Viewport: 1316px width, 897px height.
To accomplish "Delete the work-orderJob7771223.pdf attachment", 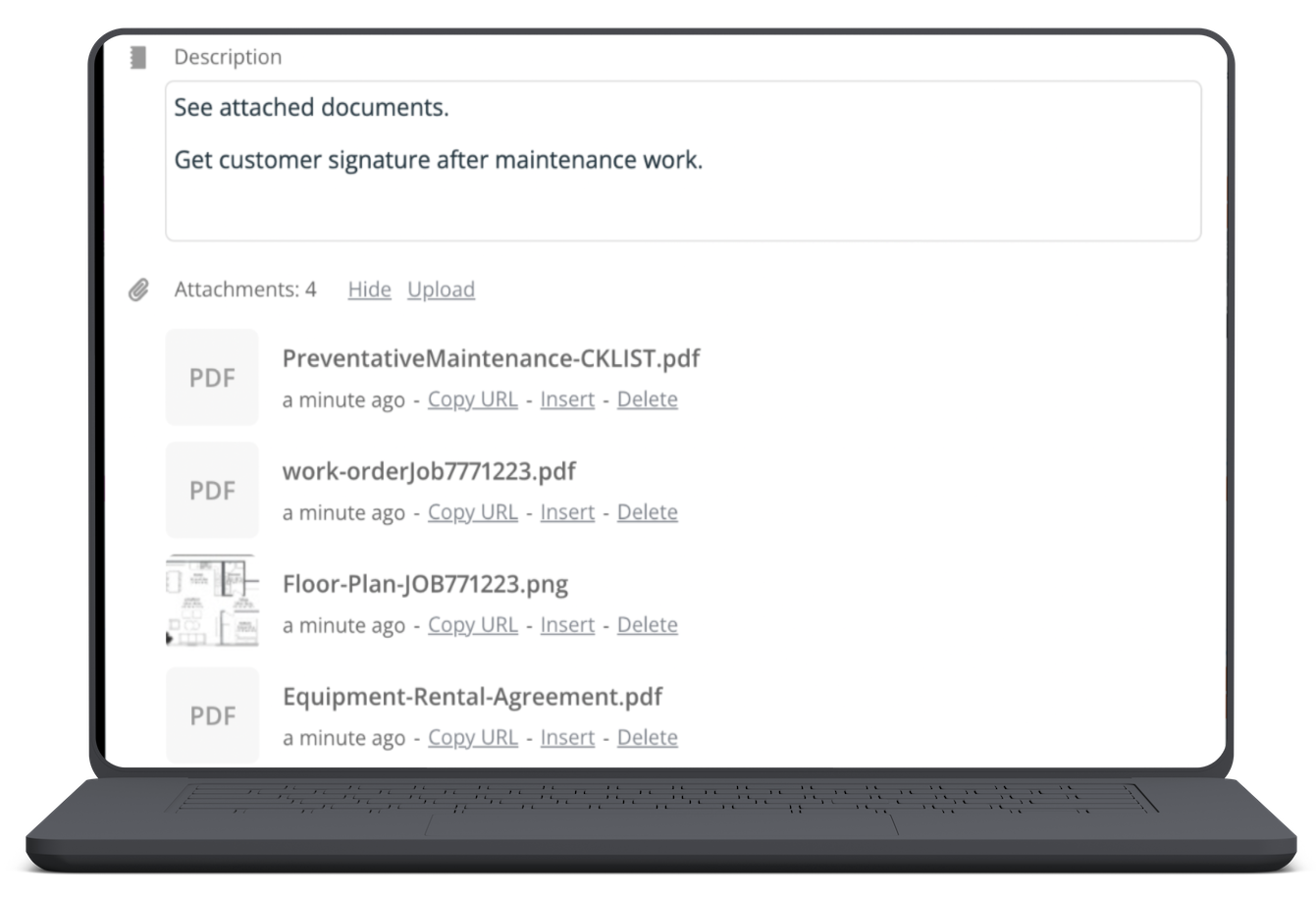I will [x=647, y=512].
